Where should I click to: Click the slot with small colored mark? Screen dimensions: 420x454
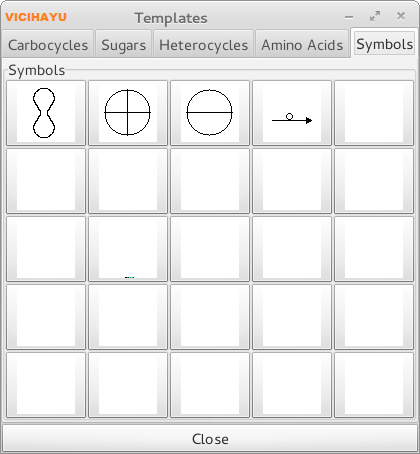click(128, 249)
